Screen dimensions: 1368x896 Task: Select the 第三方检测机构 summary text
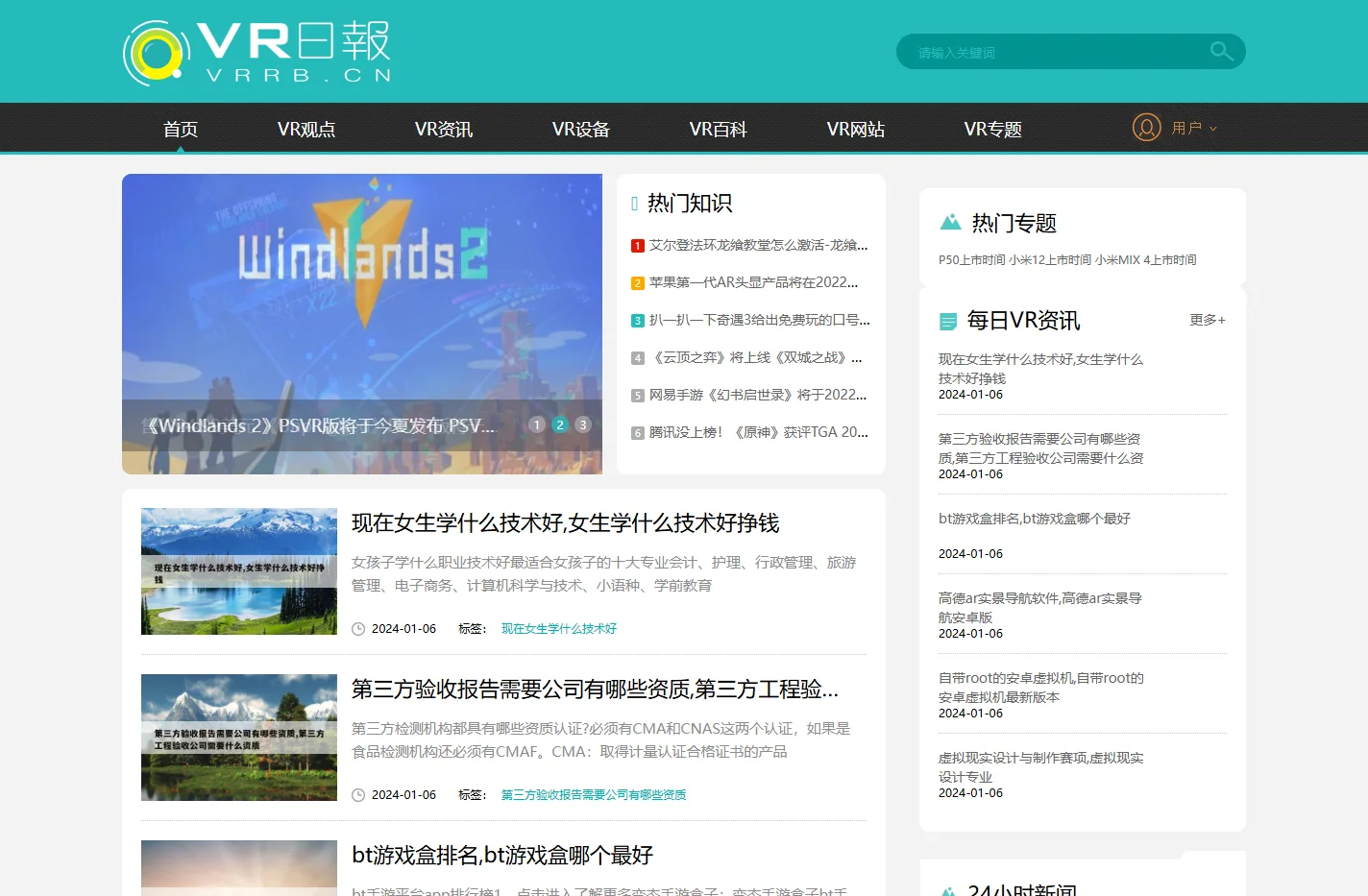pyautogui.click(x=601, y=740)
